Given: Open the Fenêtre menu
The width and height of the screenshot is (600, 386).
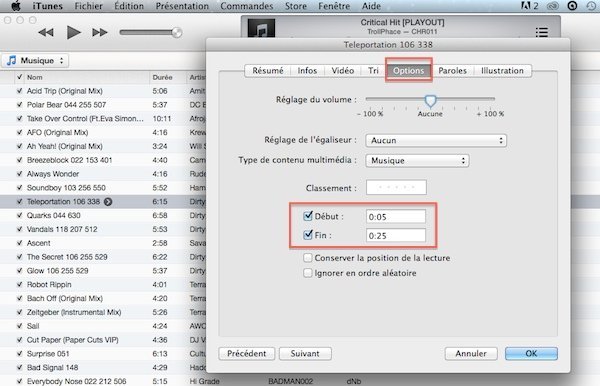Looking at the screenshot, I should tap(334, 6).
